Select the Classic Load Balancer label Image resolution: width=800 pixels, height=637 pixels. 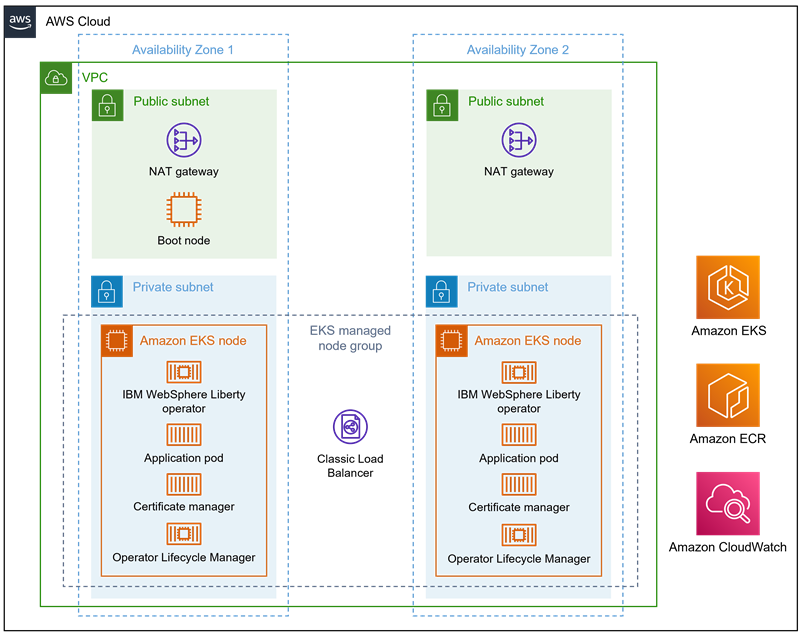pyautogui.click(x=350, y=466)
